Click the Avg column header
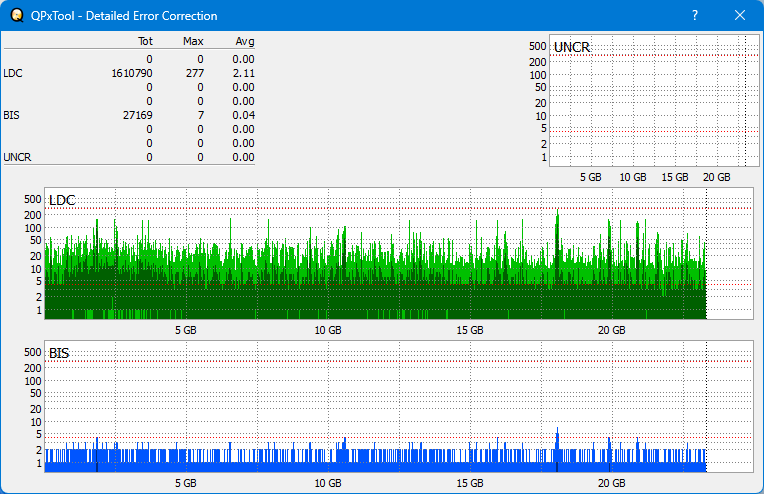 point(245,41)
